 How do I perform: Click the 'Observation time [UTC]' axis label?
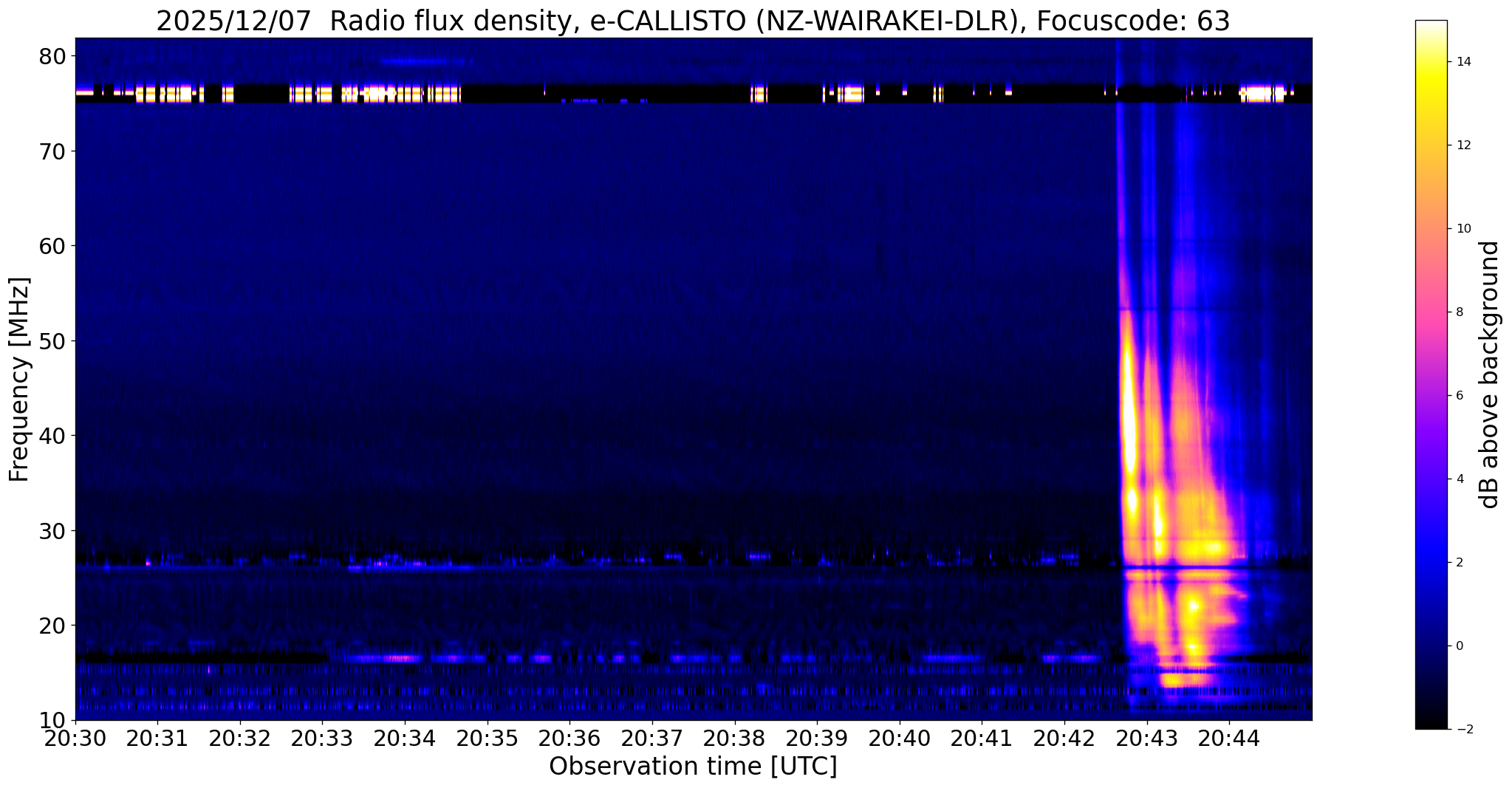click(693, 767)
